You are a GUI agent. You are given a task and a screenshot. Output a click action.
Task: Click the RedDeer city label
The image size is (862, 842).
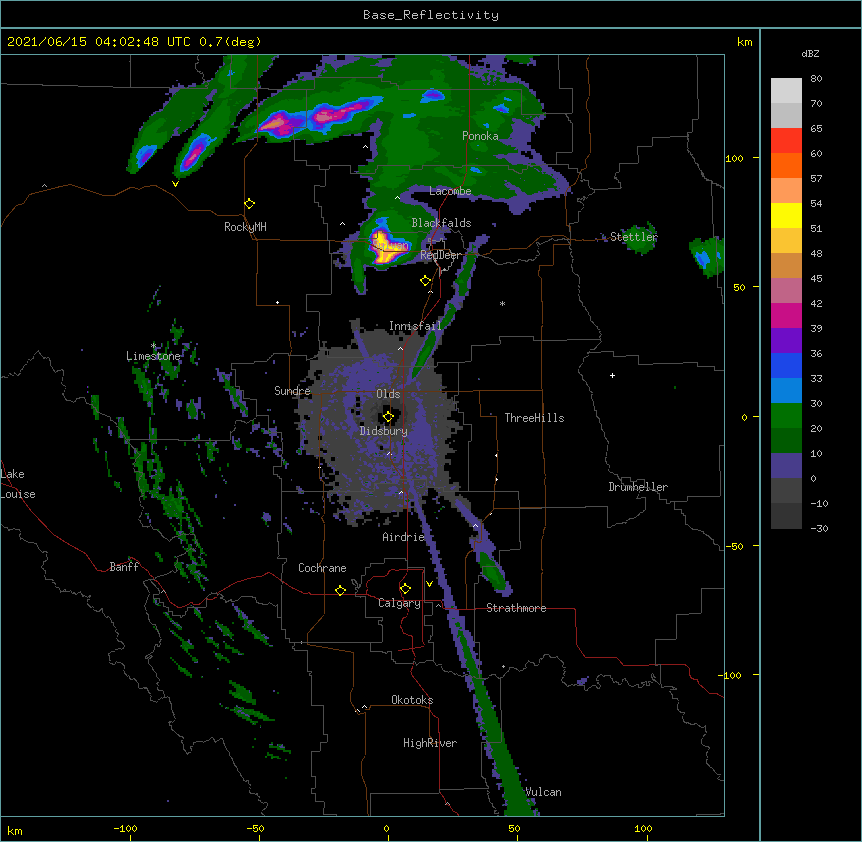[441, 255]
